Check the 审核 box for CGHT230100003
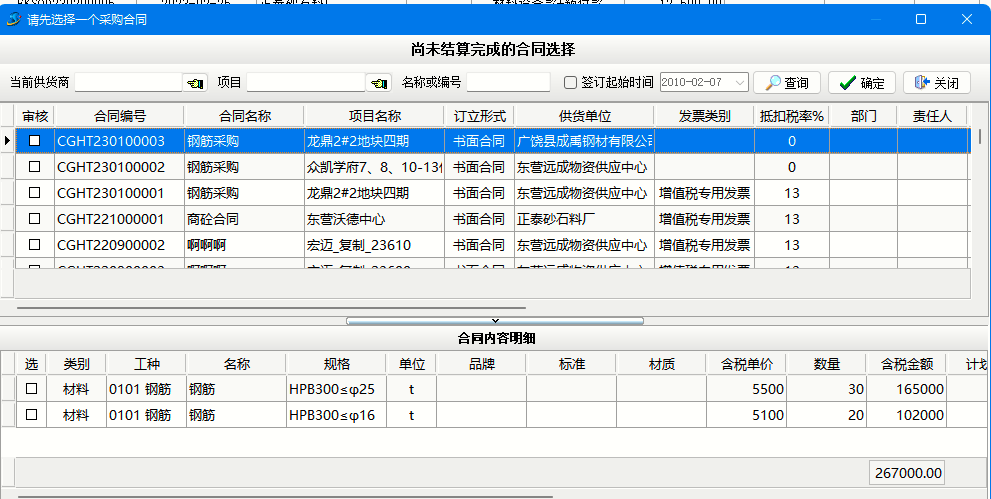 coord(35,141)
